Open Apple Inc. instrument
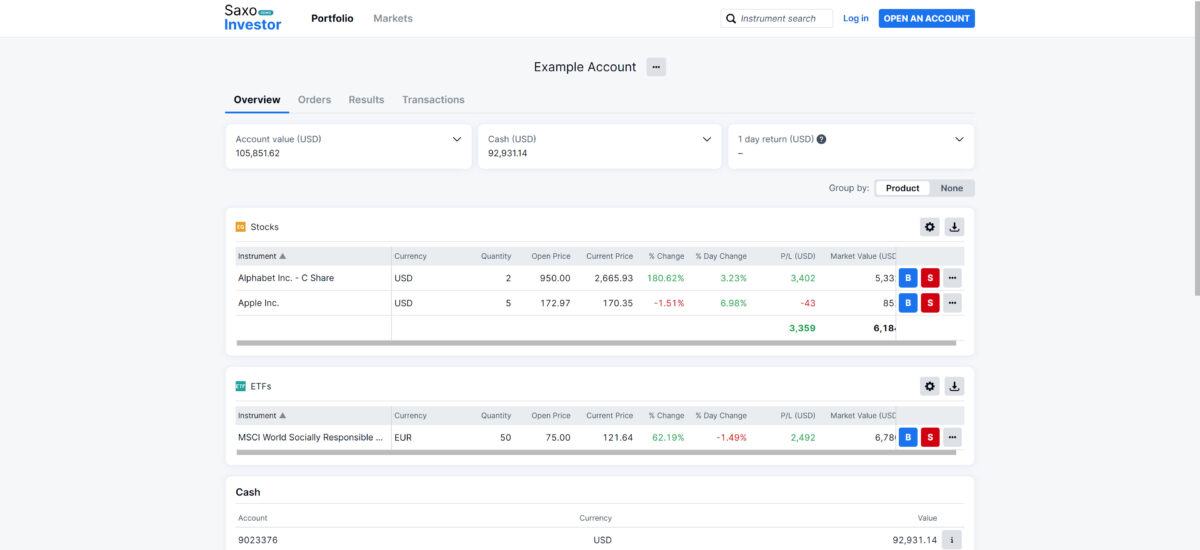This screenshot has width=1200, height=550. pos(258,303)
